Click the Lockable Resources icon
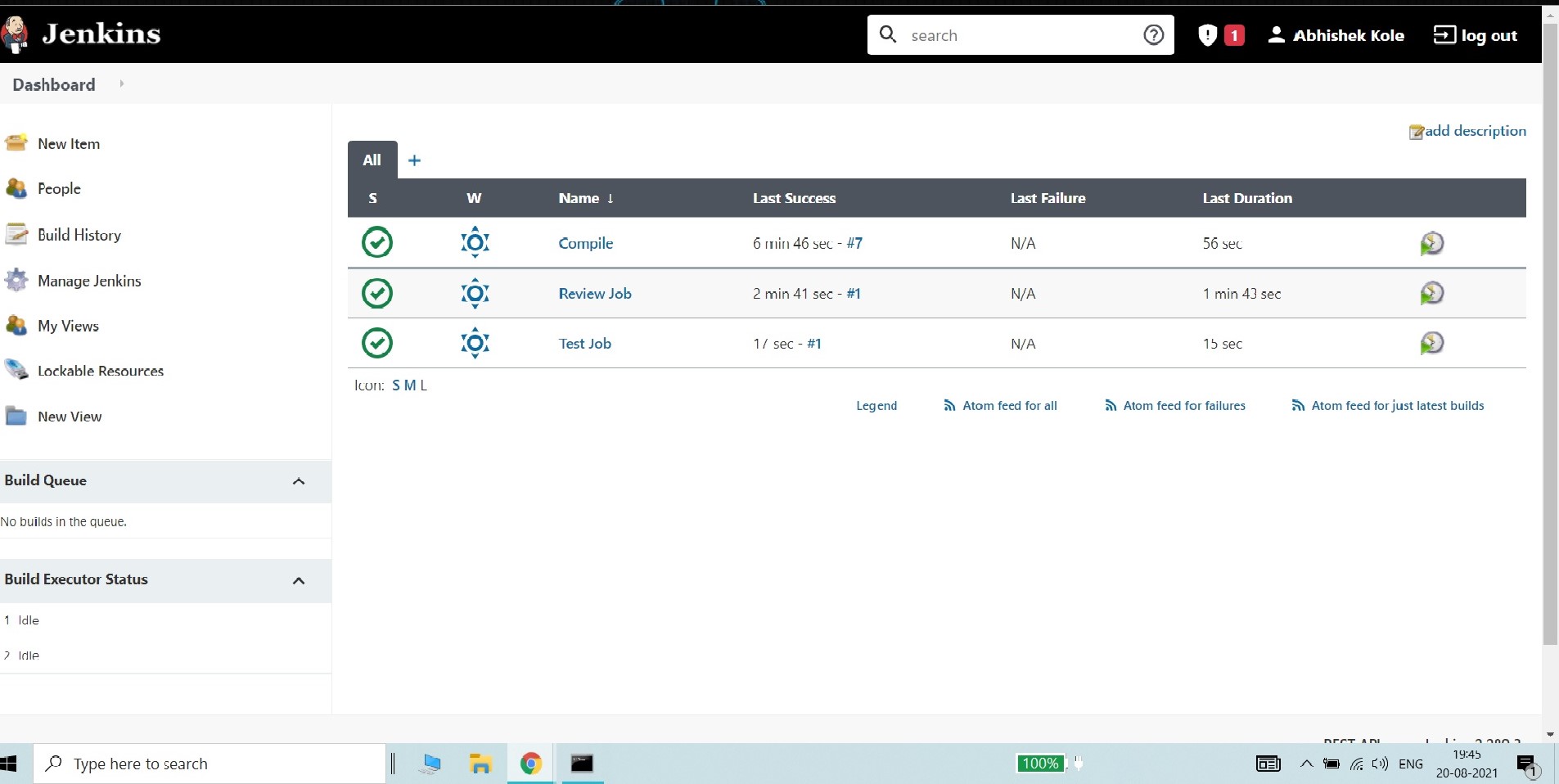1559x784 pixels. coord(16,370)
